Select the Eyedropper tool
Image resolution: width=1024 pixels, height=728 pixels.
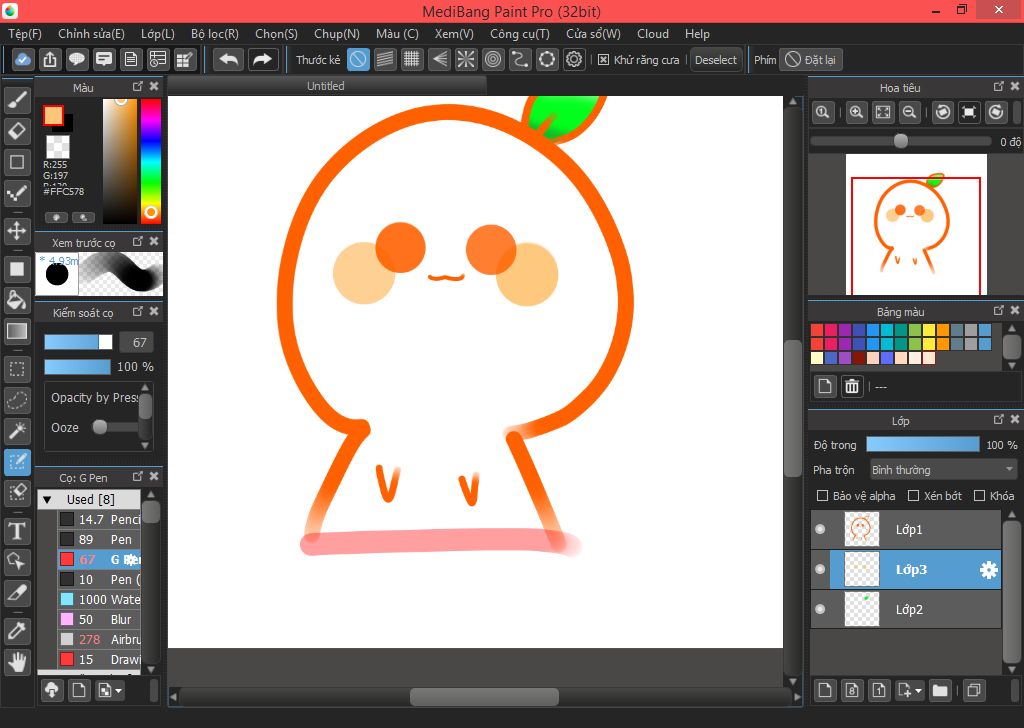(x=17, y=631)
